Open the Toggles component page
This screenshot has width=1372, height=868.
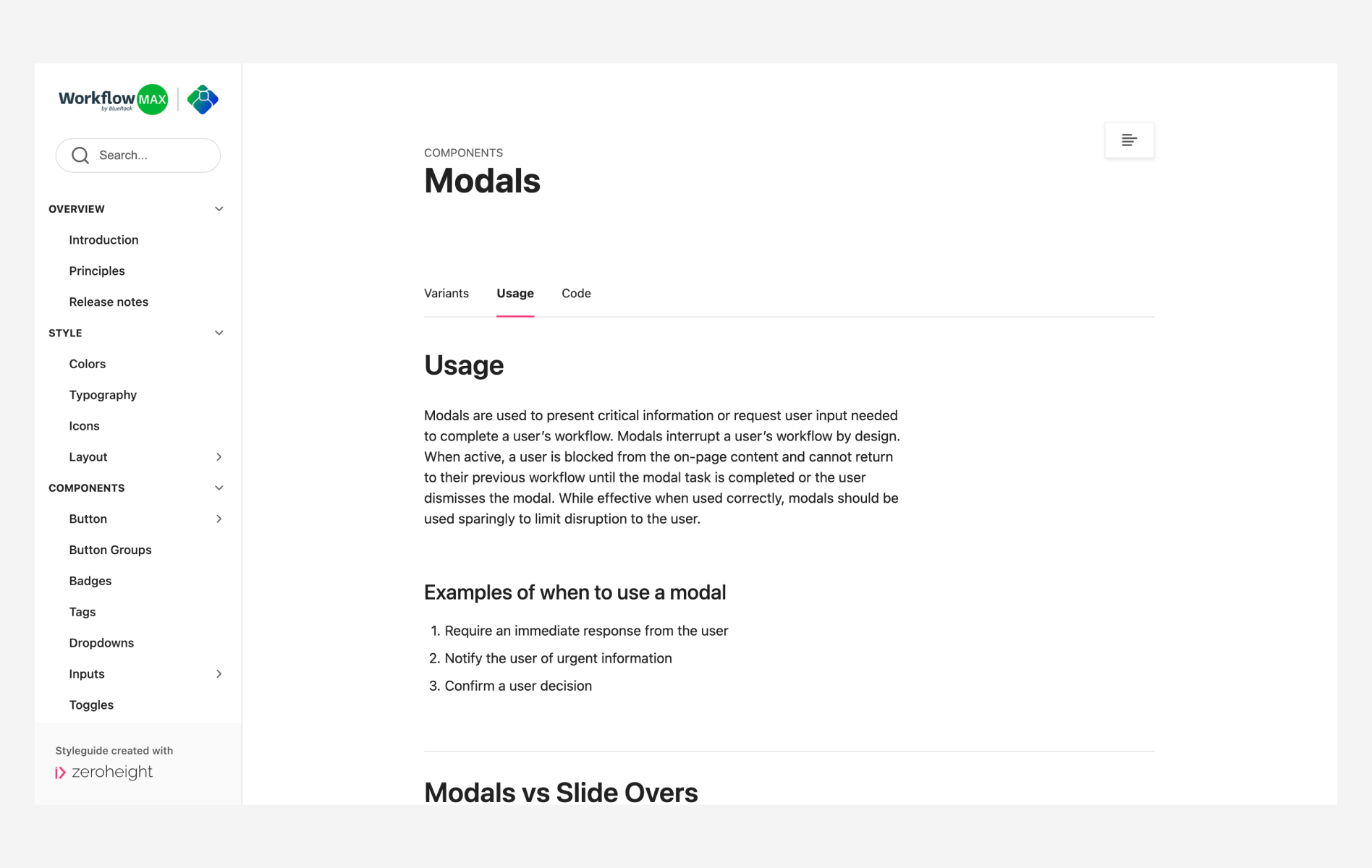91,705
